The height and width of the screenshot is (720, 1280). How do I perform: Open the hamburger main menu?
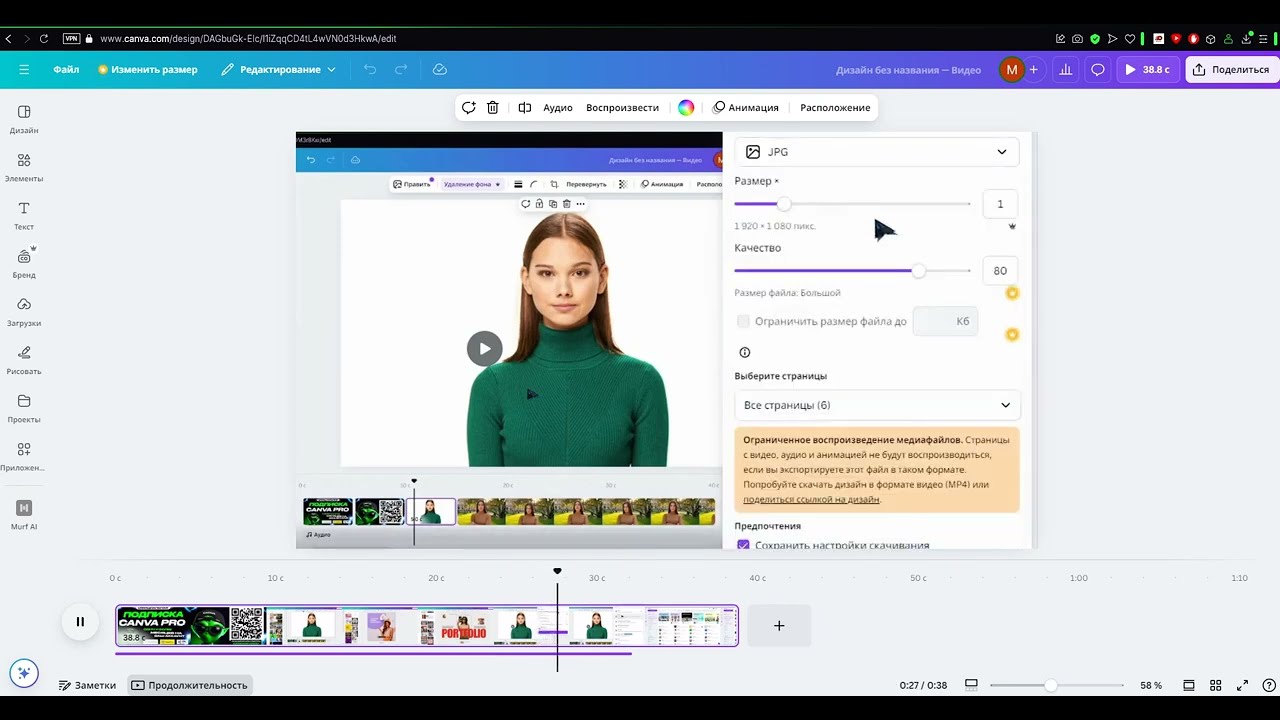point(24,70)
